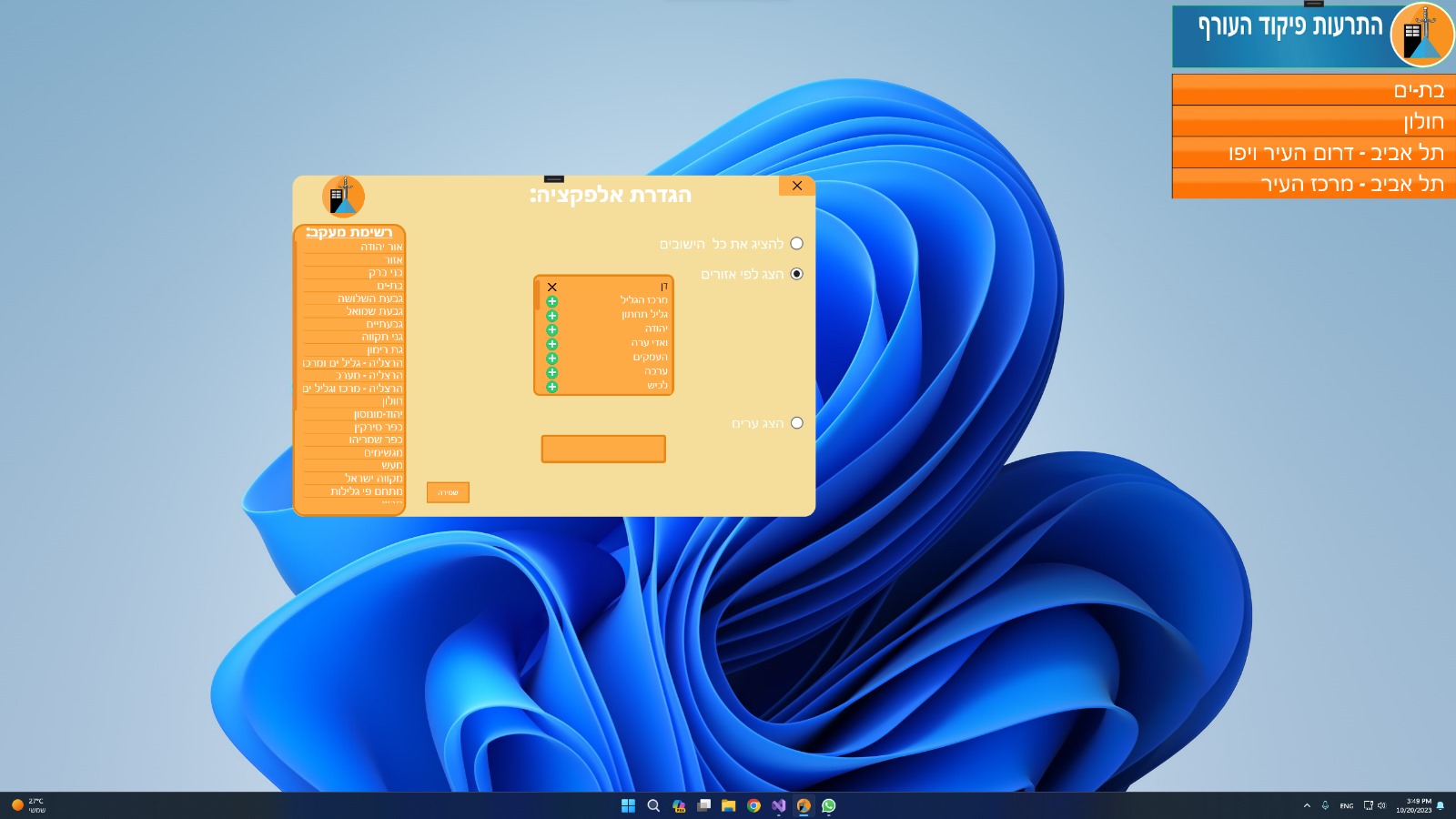Collapse dialog using handle above the title
1456x819 pixels.
(553, 179)
